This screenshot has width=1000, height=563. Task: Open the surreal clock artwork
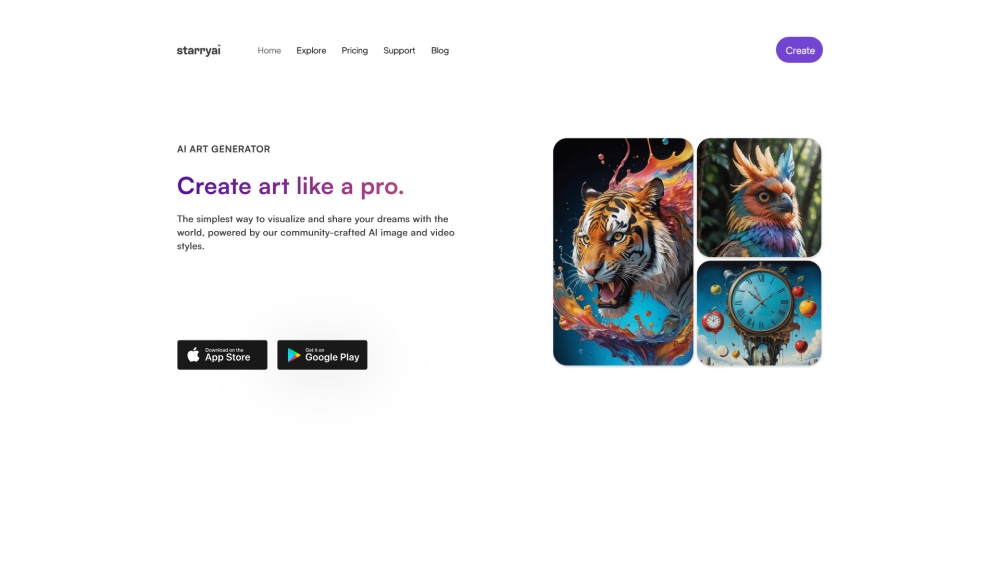point(759,313)
